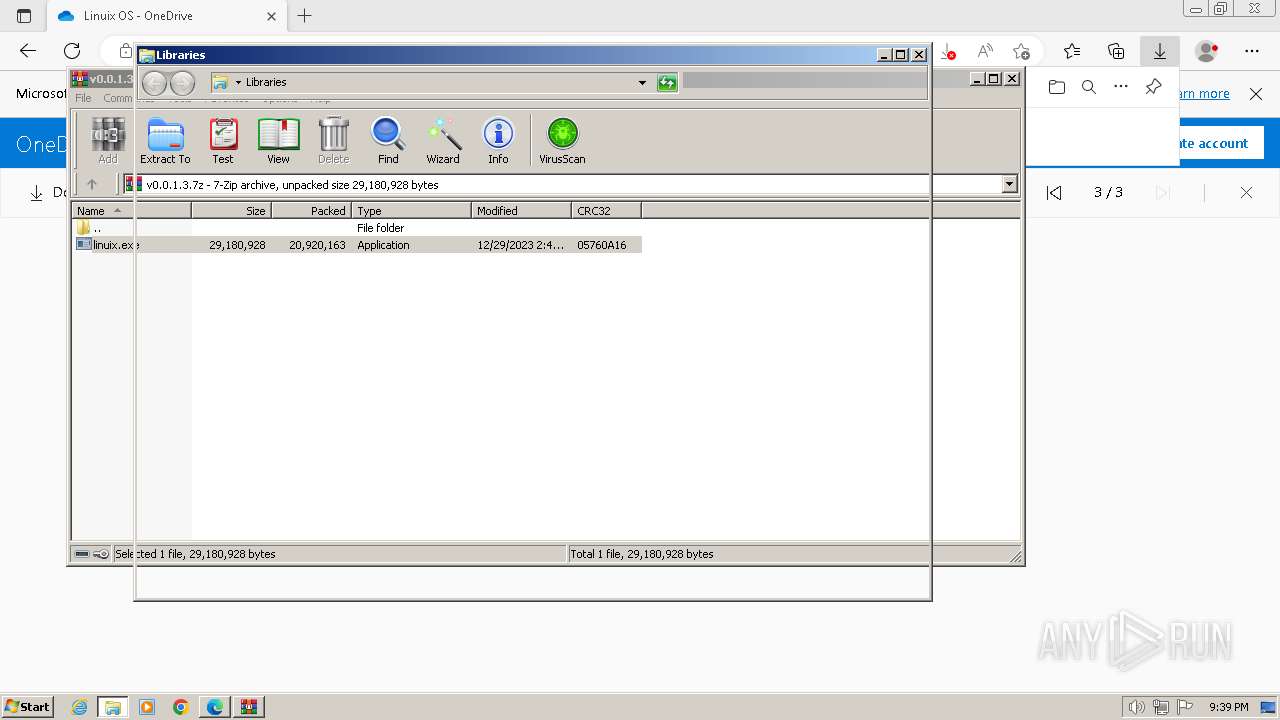1280x720 pixels.
Task: Click the Edge browser back button
Action: tap(28, 51)
